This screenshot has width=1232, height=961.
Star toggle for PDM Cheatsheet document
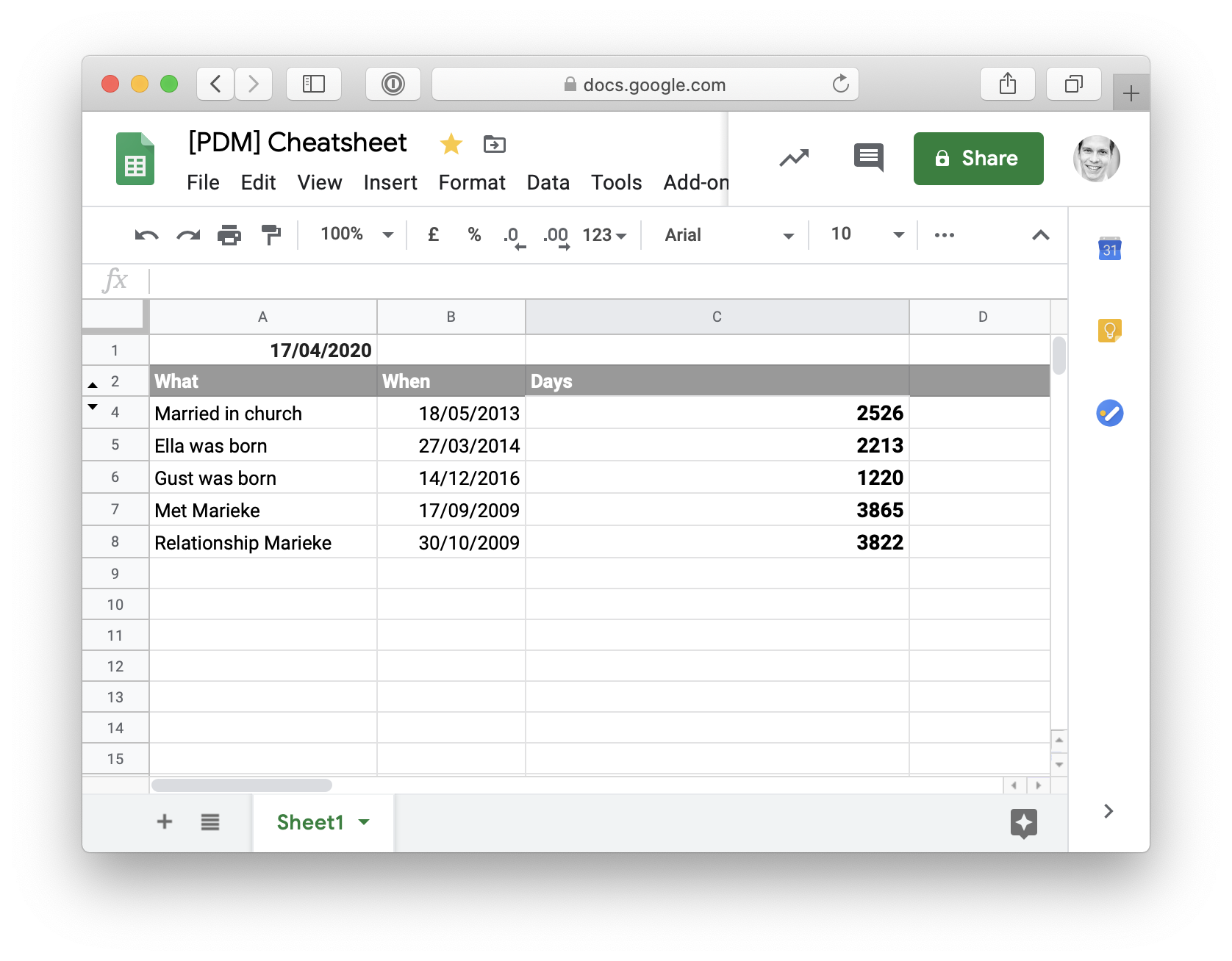(x=451, y=144)
